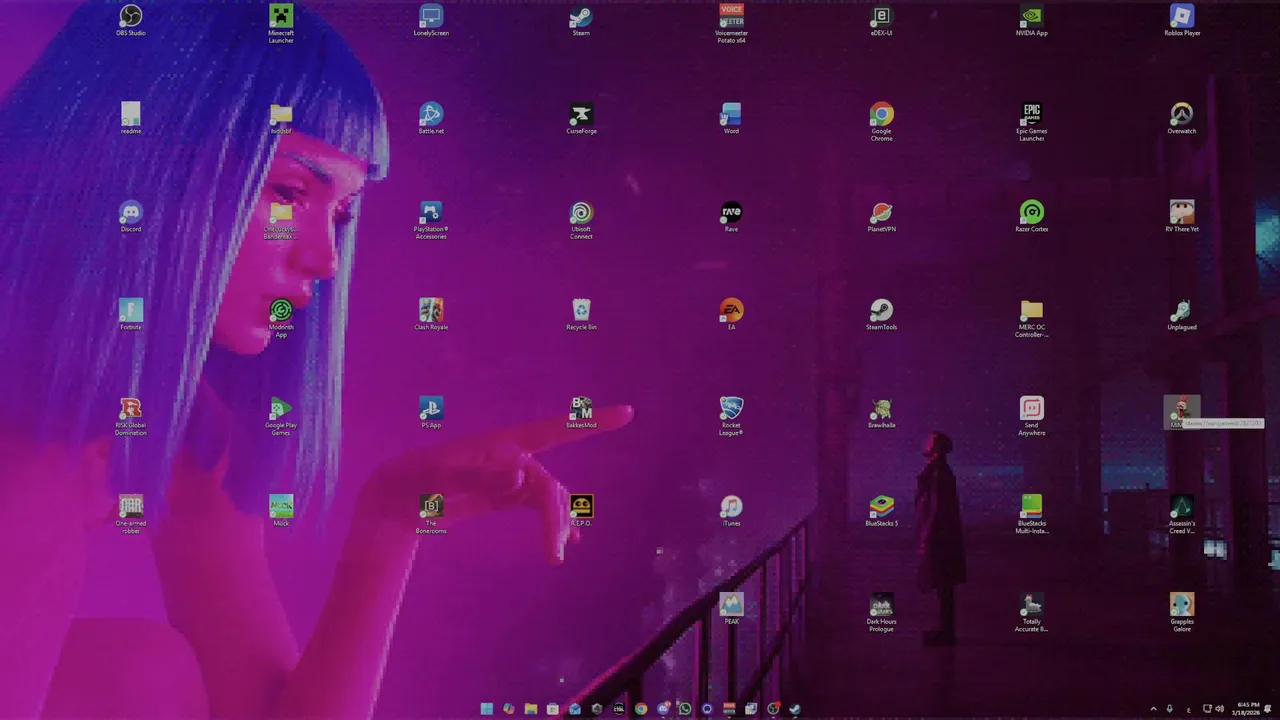1280x720 pixels.
Task: Select the Fortnite desktop icon
Action: tap(131, 315)
